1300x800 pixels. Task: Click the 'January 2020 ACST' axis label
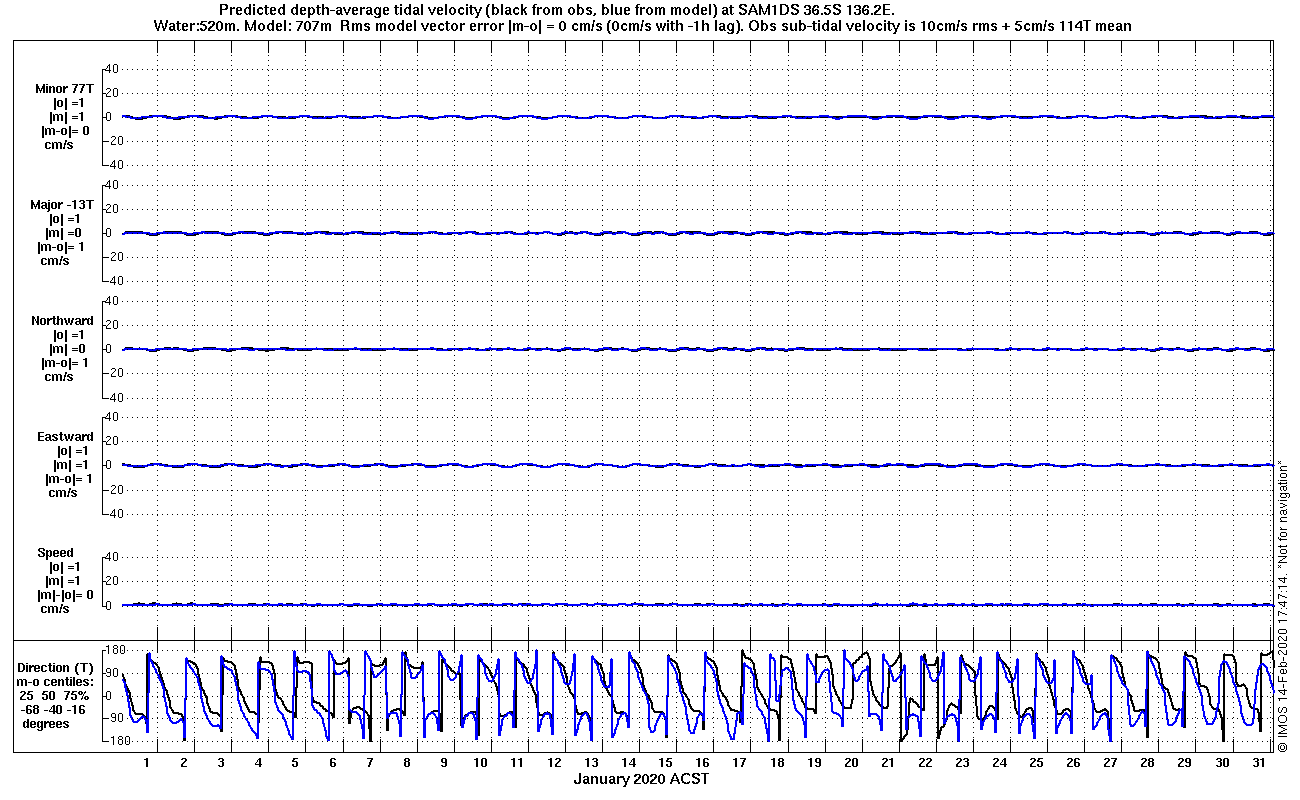(641, 779)
